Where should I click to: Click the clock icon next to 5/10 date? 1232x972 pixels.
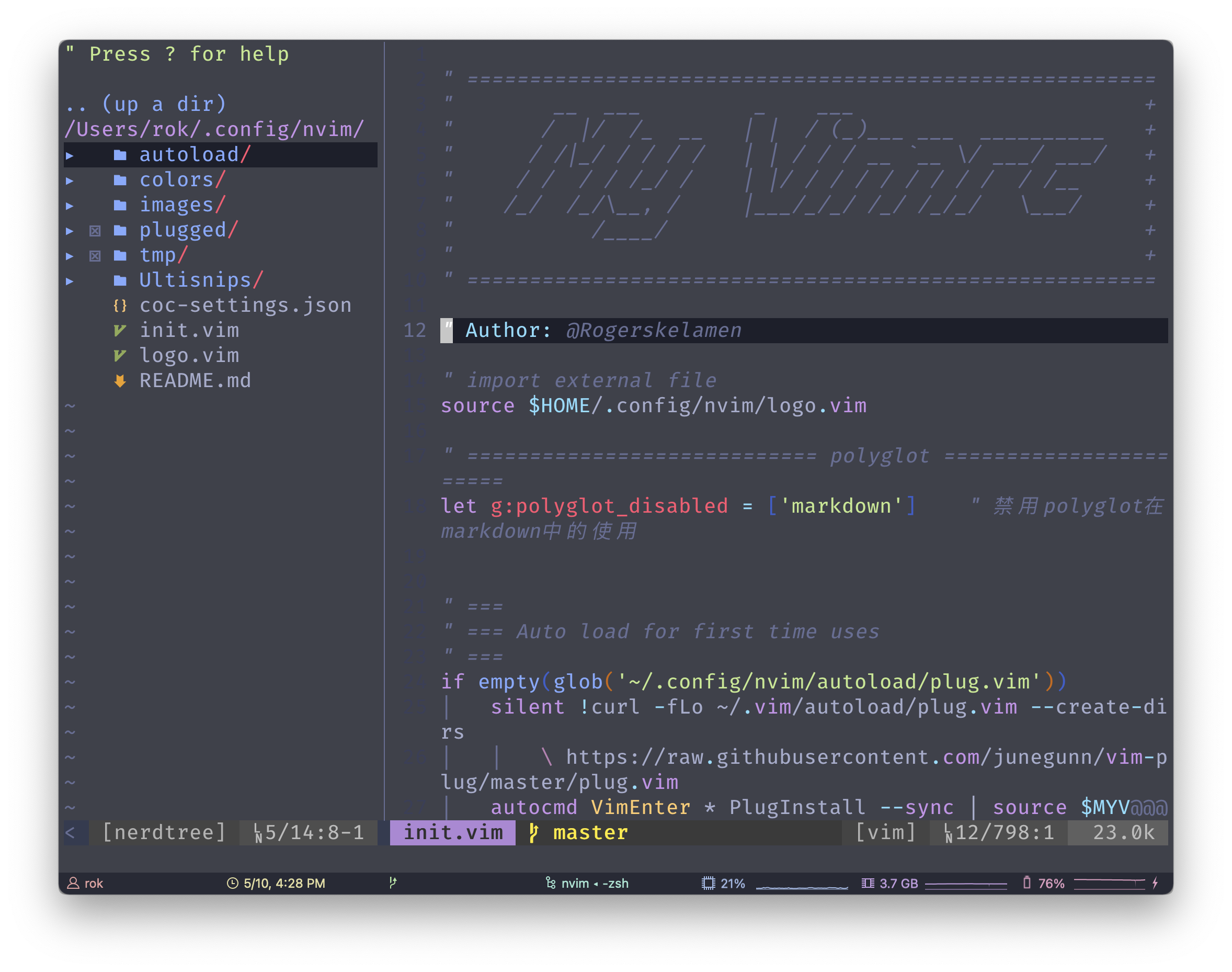(x=233, y=883)
